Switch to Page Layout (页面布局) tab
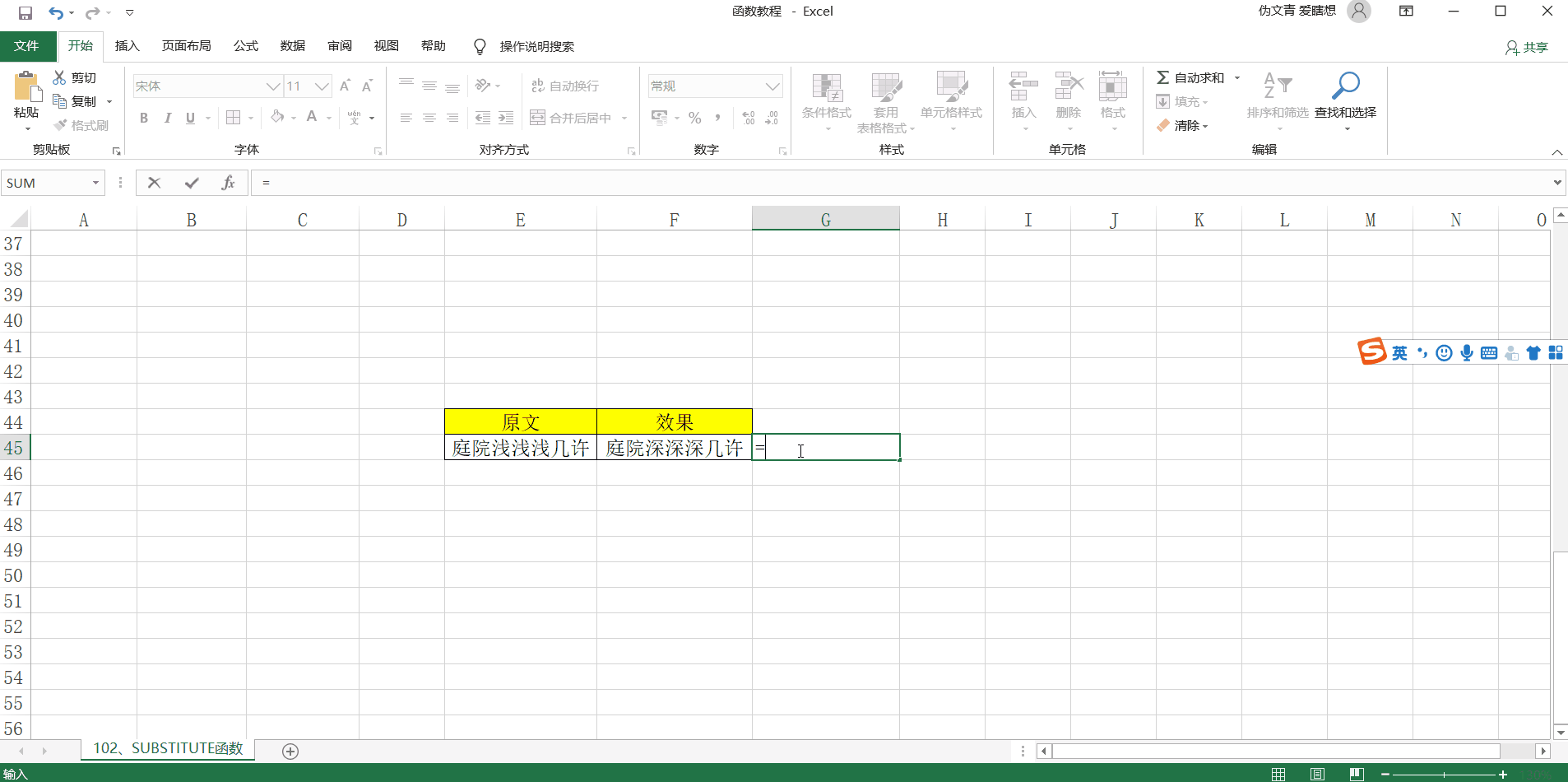Viewport: 1568px width, 782px height. click(186, 46)
